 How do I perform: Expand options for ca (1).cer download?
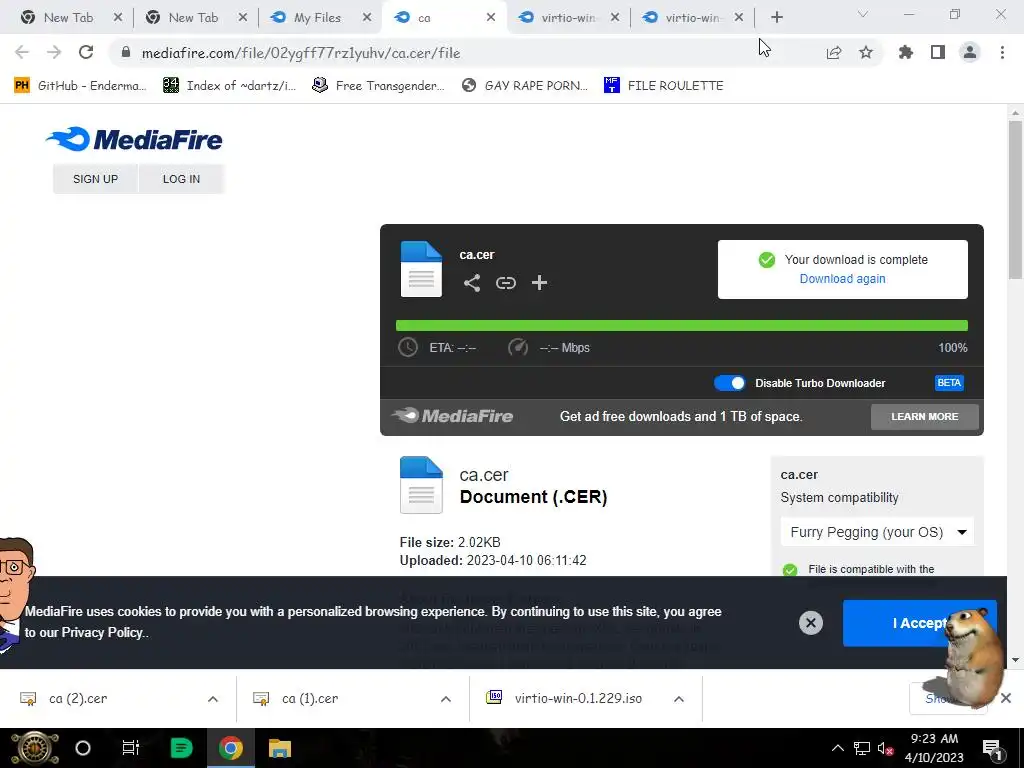click(446, 699)
